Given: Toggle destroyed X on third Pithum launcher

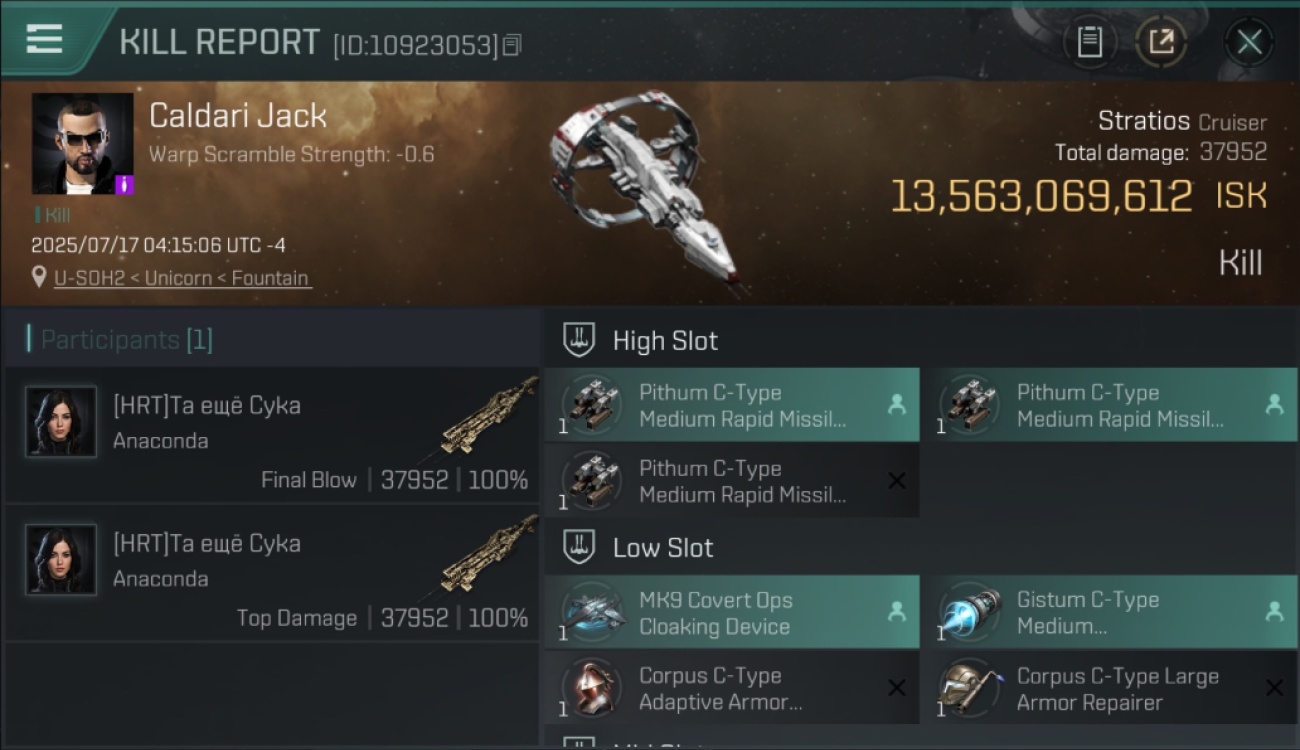Looking at the screenshot, I should click(897, 481).
